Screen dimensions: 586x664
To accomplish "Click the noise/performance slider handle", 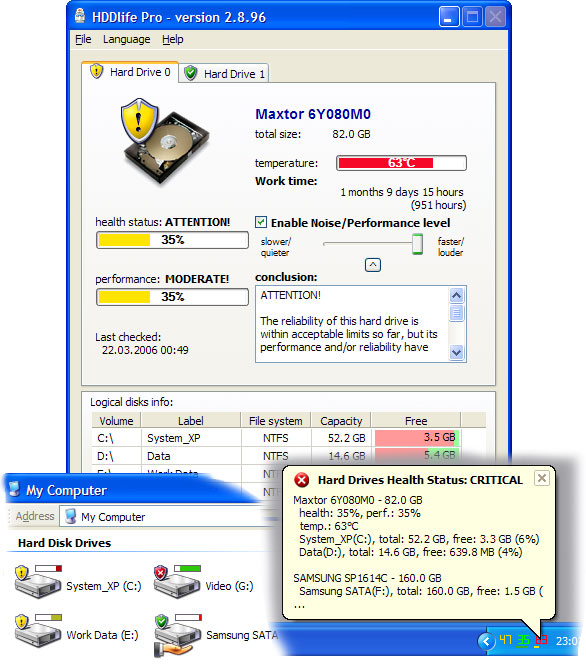I will tap(417, 244).
